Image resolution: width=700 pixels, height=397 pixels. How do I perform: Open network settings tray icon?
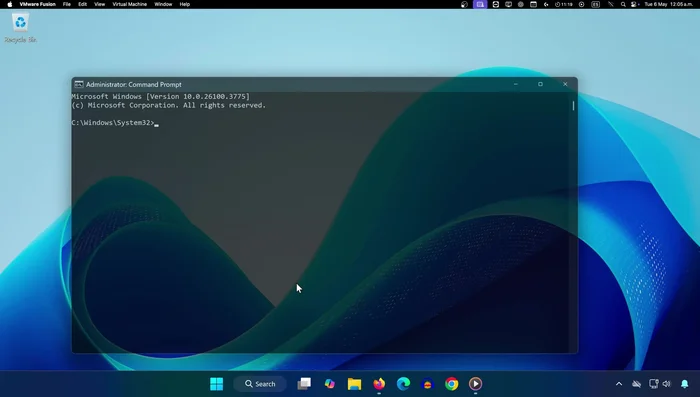(x=654, y=384)
